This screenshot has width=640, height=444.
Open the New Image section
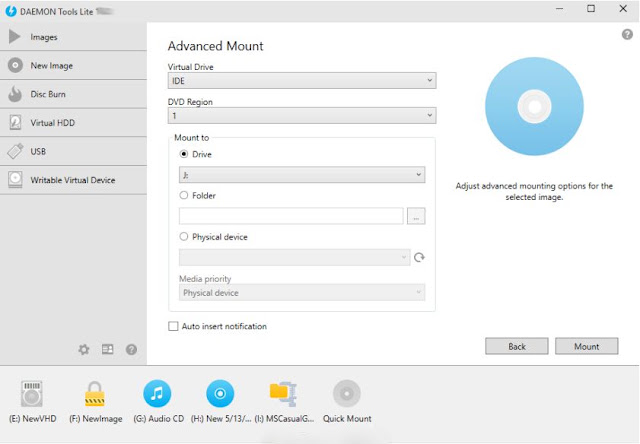coord(73,65)
